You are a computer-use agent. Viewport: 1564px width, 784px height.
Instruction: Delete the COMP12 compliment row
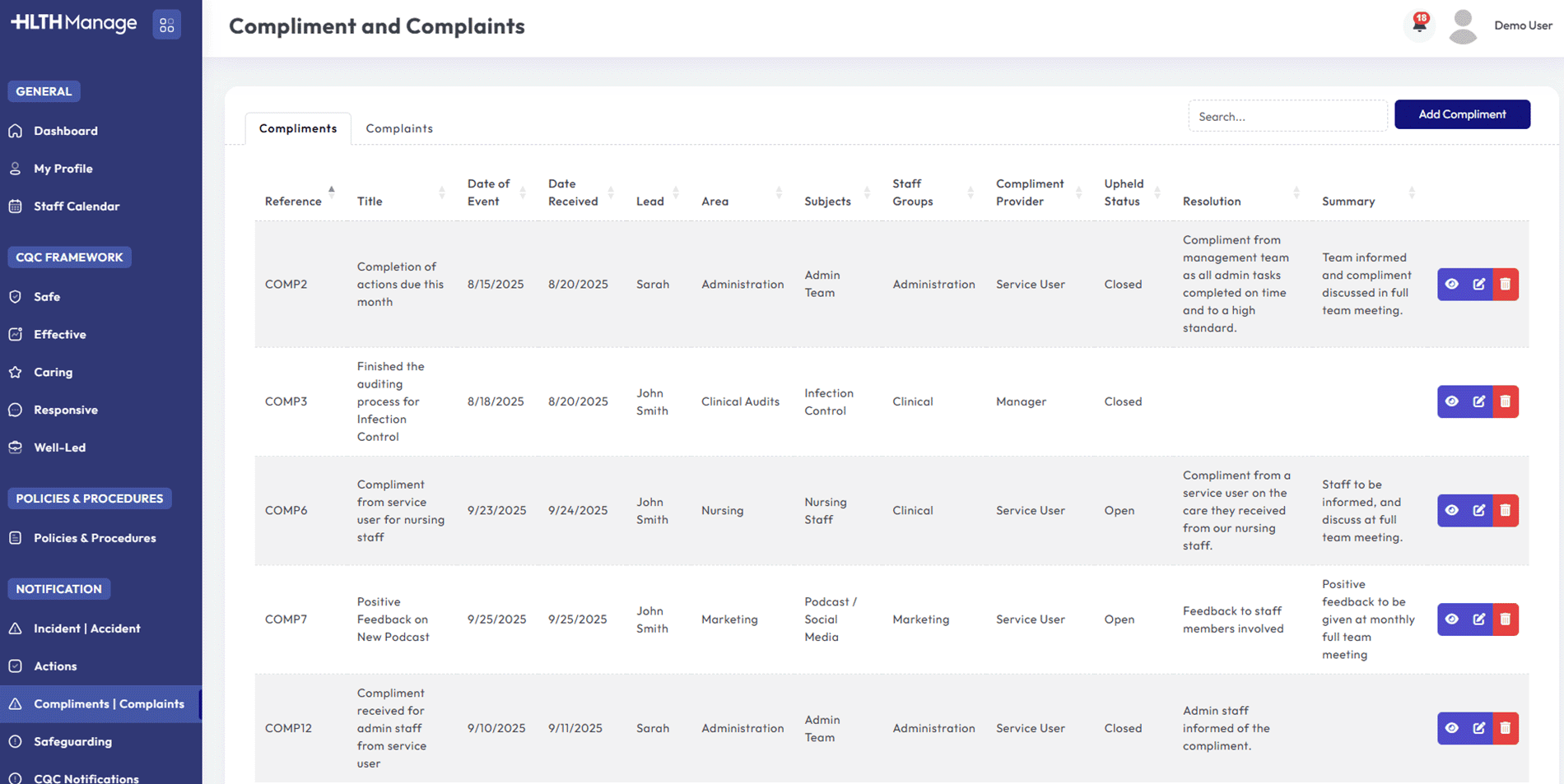[x=1506, y=728]
